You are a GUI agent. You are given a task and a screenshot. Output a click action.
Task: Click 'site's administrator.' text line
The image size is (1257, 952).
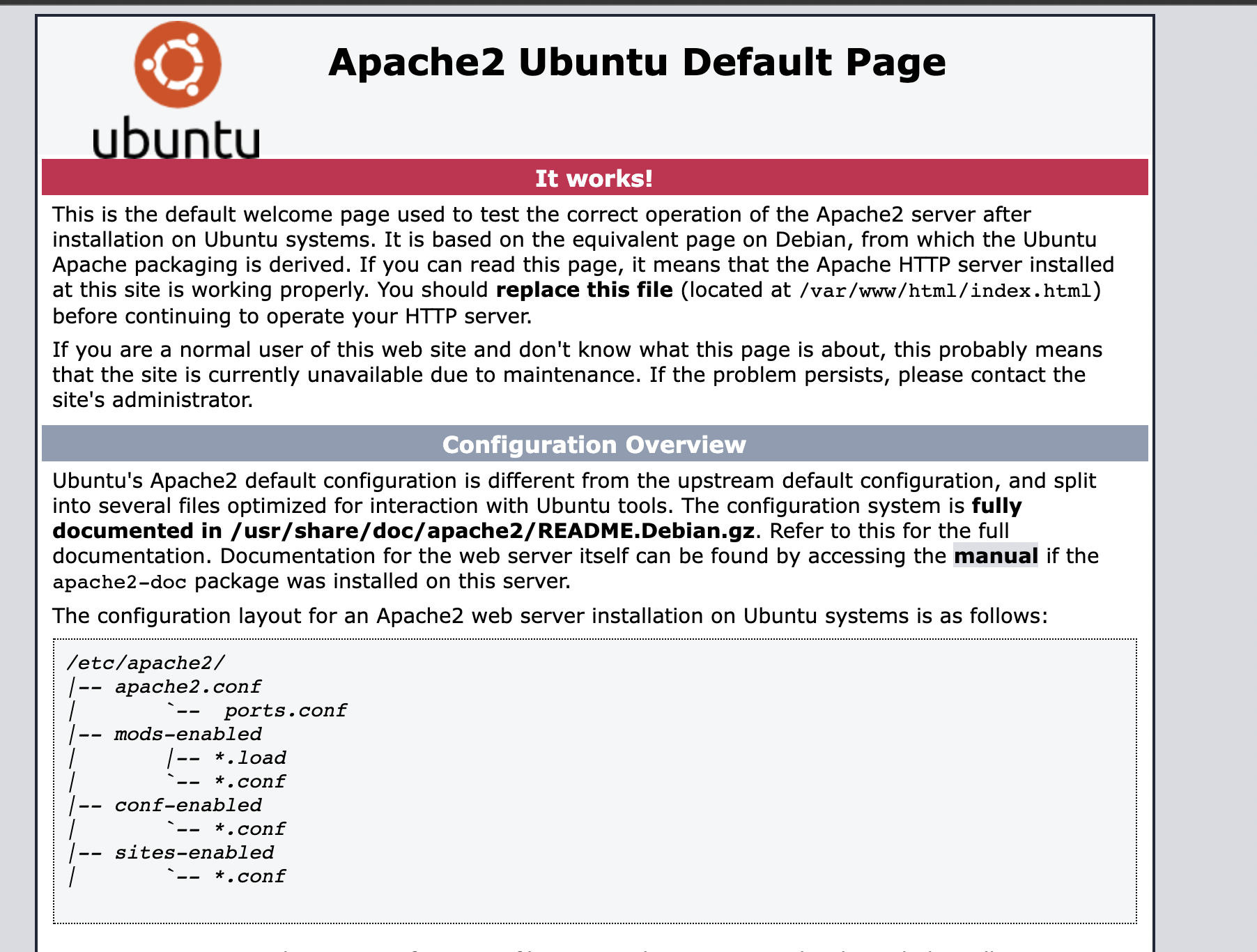(153, 400)
